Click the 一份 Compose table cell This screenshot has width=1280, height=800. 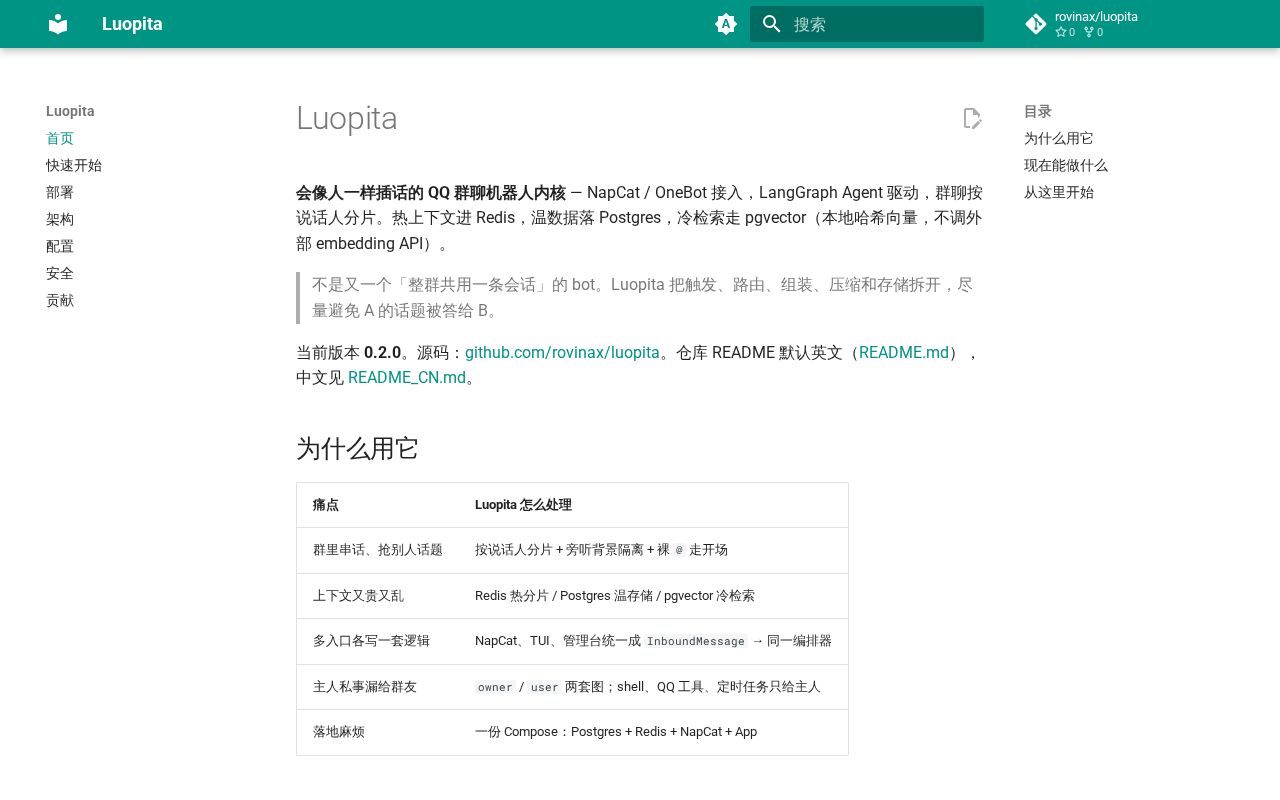(x=653, y=732)
